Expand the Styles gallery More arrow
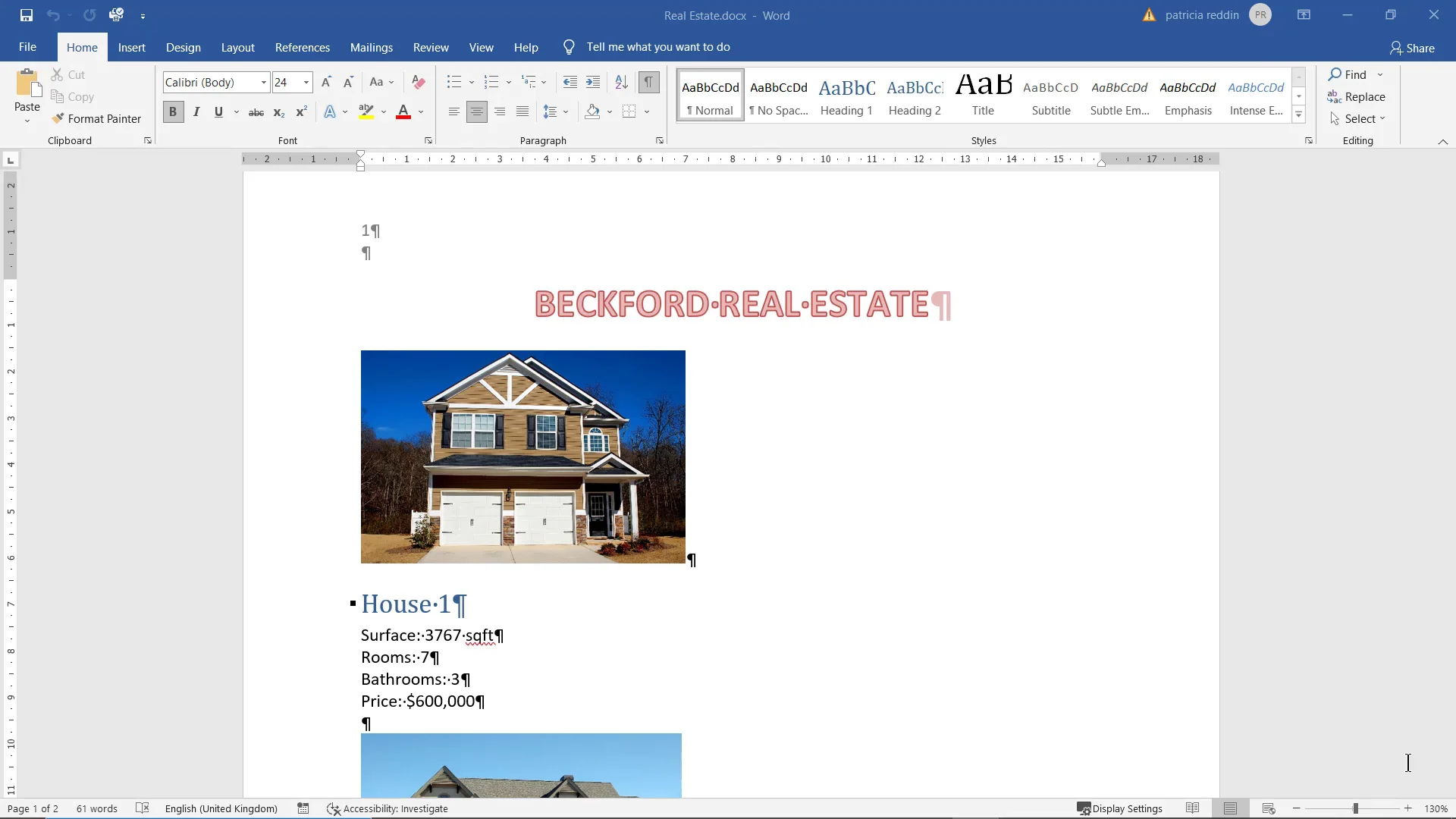Viewport: 1456px width, 819px height. (x=1299, y=115)
